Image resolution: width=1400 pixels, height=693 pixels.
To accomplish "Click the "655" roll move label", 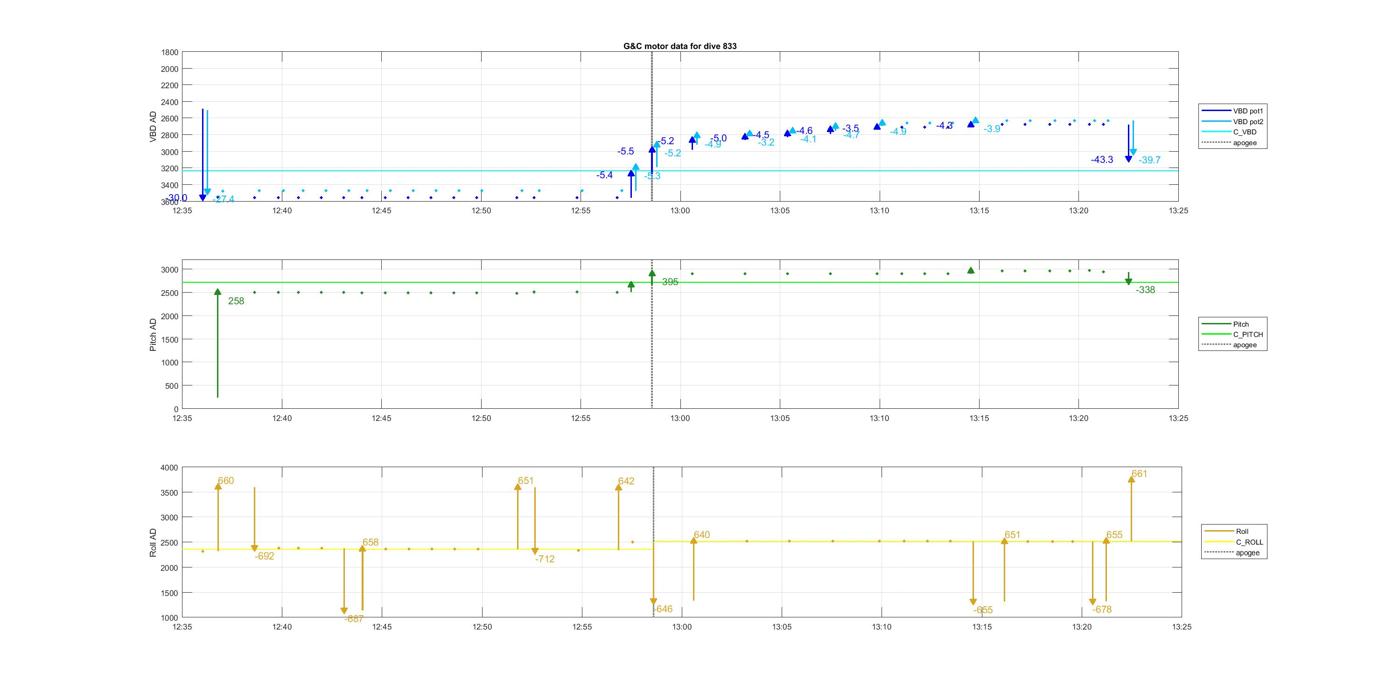I will click(1115, 535).
